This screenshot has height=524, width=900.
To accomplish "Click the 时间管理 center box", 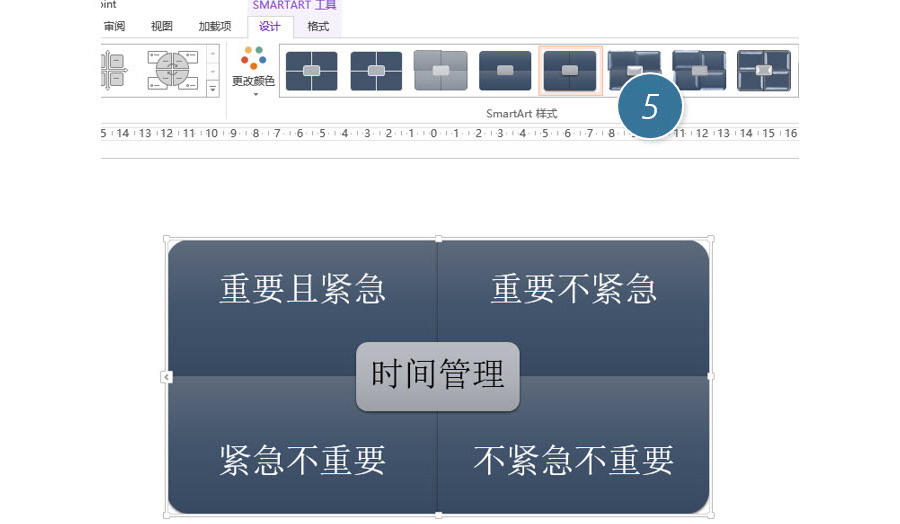I will [438, 376].
